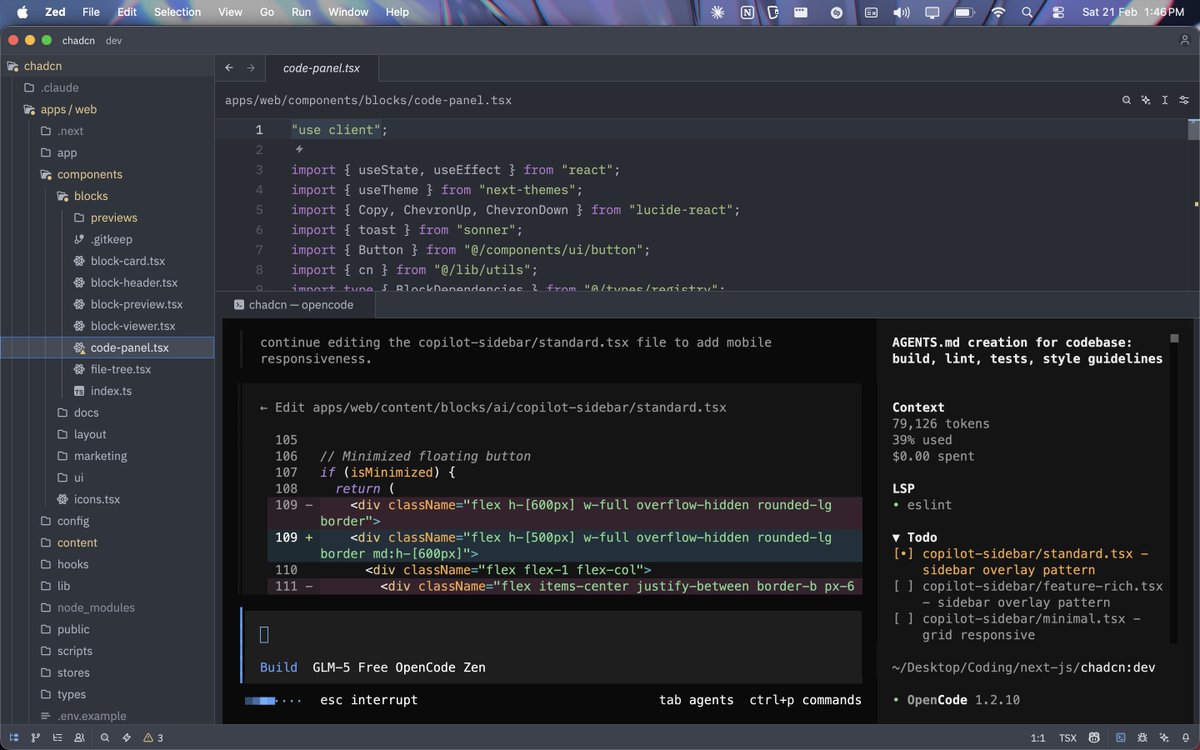Navigate back with the left arrow
Image resolution: width=1200 pixels, height=750 pixels.
[x=229, y=68]
